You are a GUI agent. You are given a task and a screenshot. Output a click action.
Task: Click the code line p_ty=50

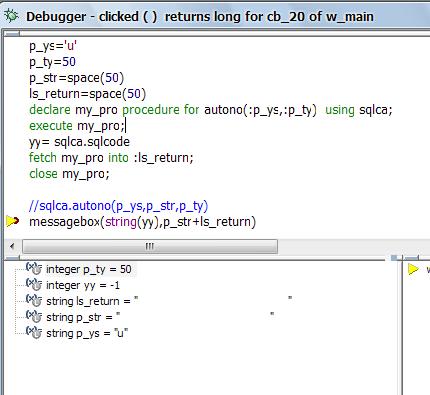[53, 62]
